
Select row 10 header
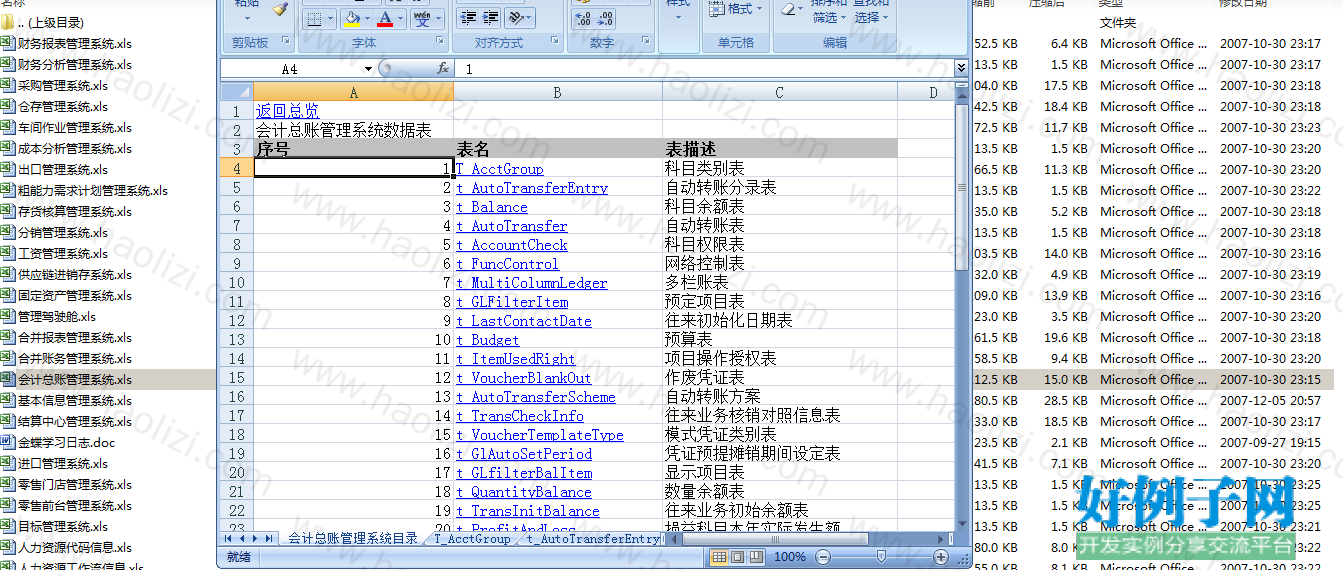237,283
